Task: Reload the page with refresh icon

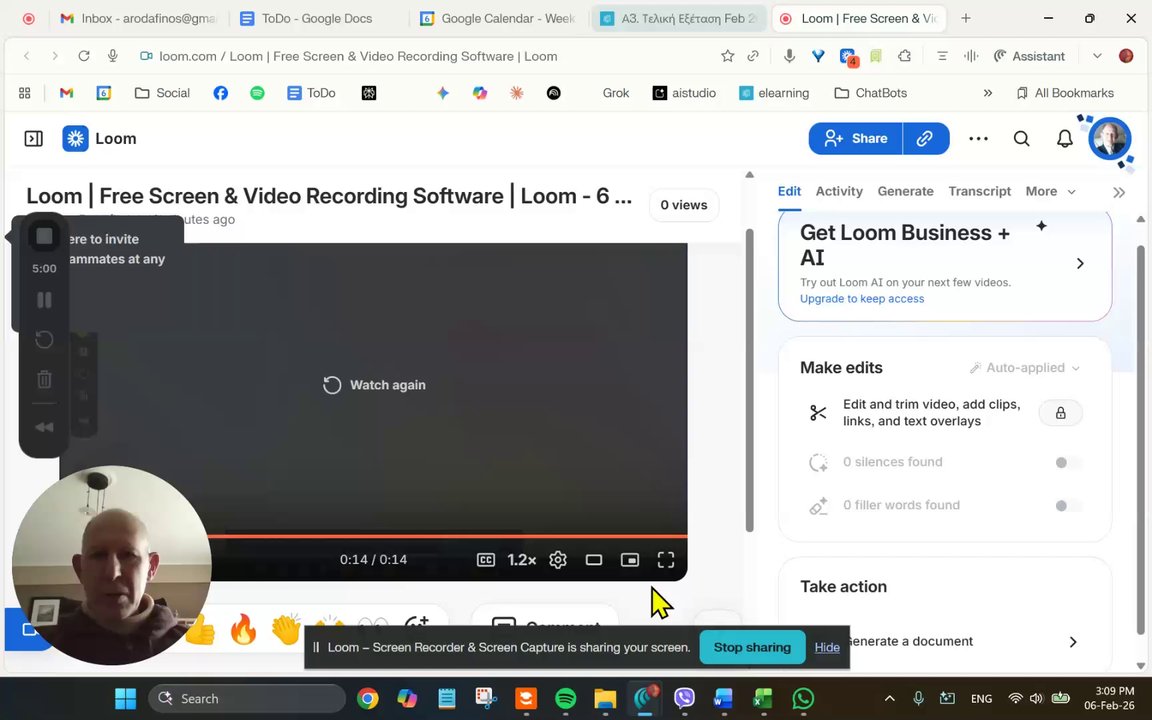Action: coord(84,56)
